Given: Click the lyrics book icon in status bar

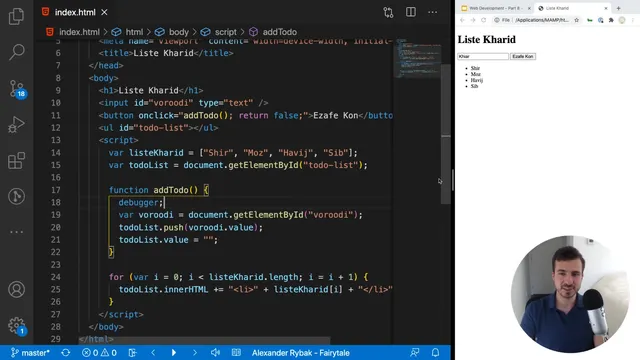Looking at the screenshot, I should tap(236, 353).
